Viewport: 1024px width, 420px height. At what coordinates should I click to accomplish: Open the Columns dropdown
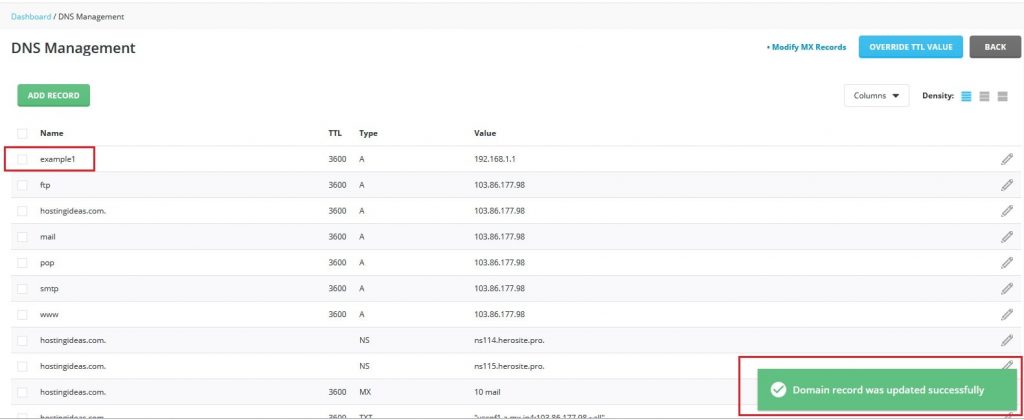tap(876, 95)
